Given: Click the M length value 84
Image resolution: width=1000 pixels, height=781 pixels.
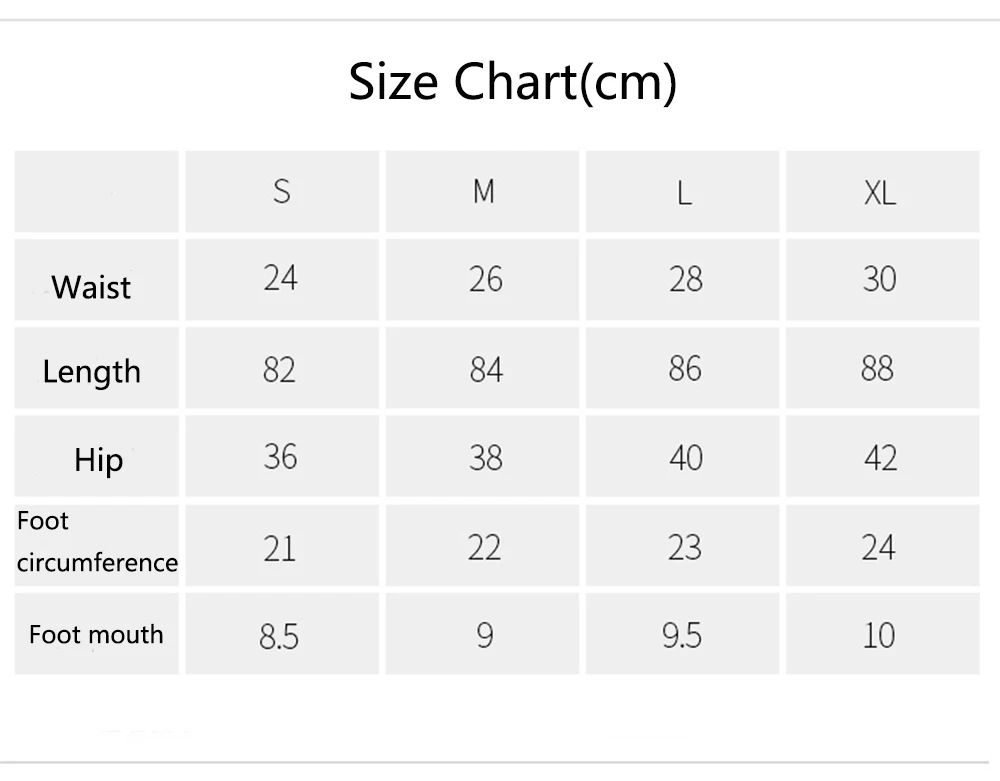Looking at the screenshot, I should click(x=486, y=370).
